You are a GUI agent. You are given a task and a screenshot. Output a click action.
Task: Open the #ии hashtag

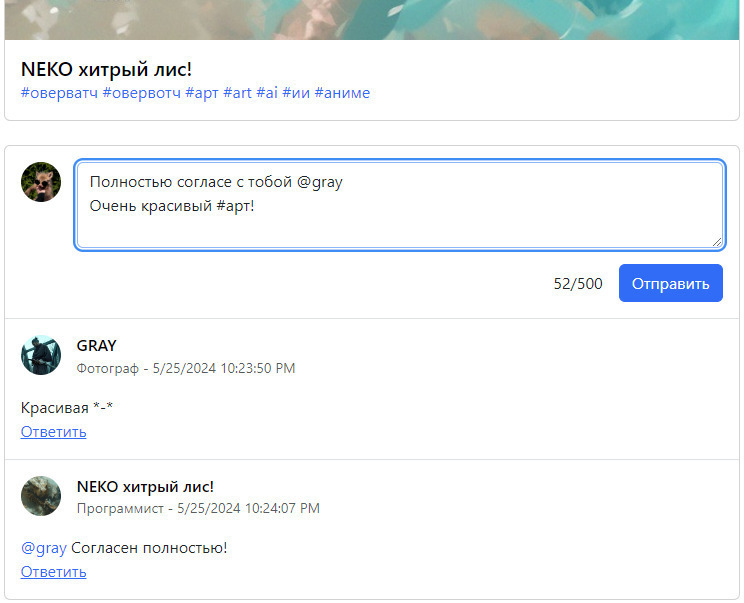point(296,93)
